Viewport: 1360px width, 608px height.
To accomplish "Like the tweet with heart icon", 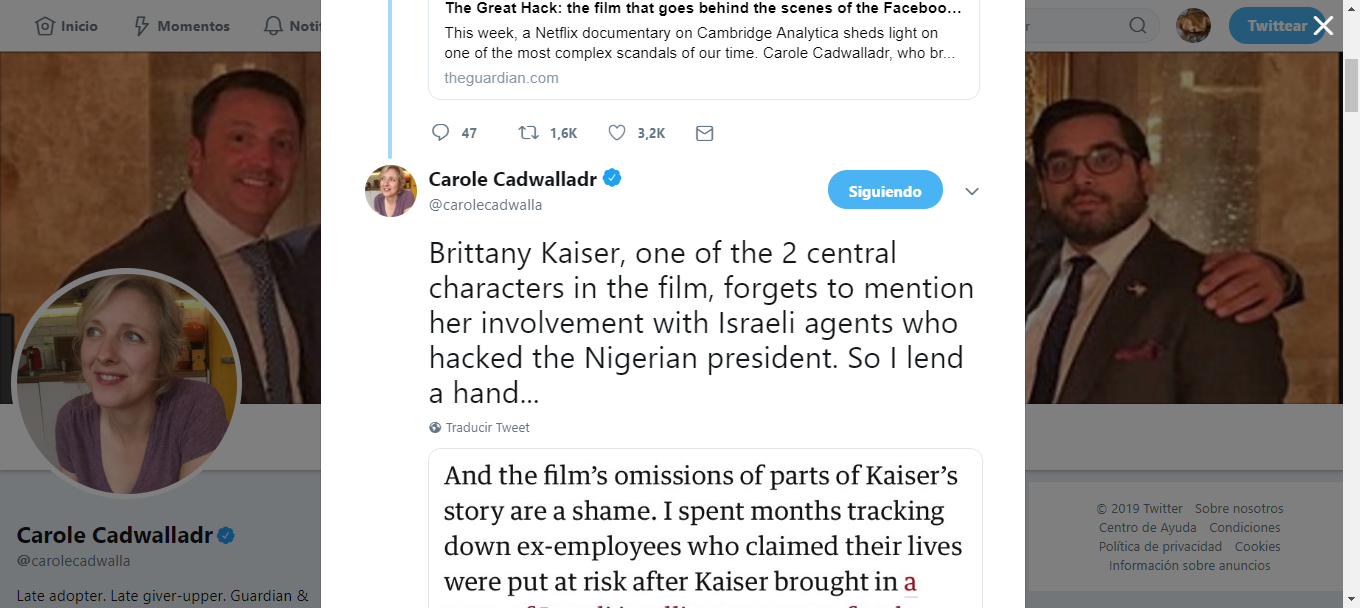I will [x=617, y=133].
